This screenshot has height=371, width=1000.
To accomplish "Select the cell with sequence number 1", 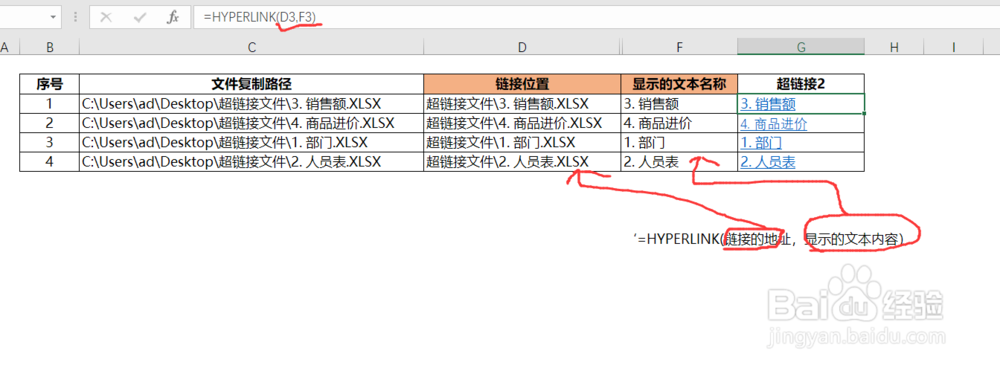I will 50,103.
